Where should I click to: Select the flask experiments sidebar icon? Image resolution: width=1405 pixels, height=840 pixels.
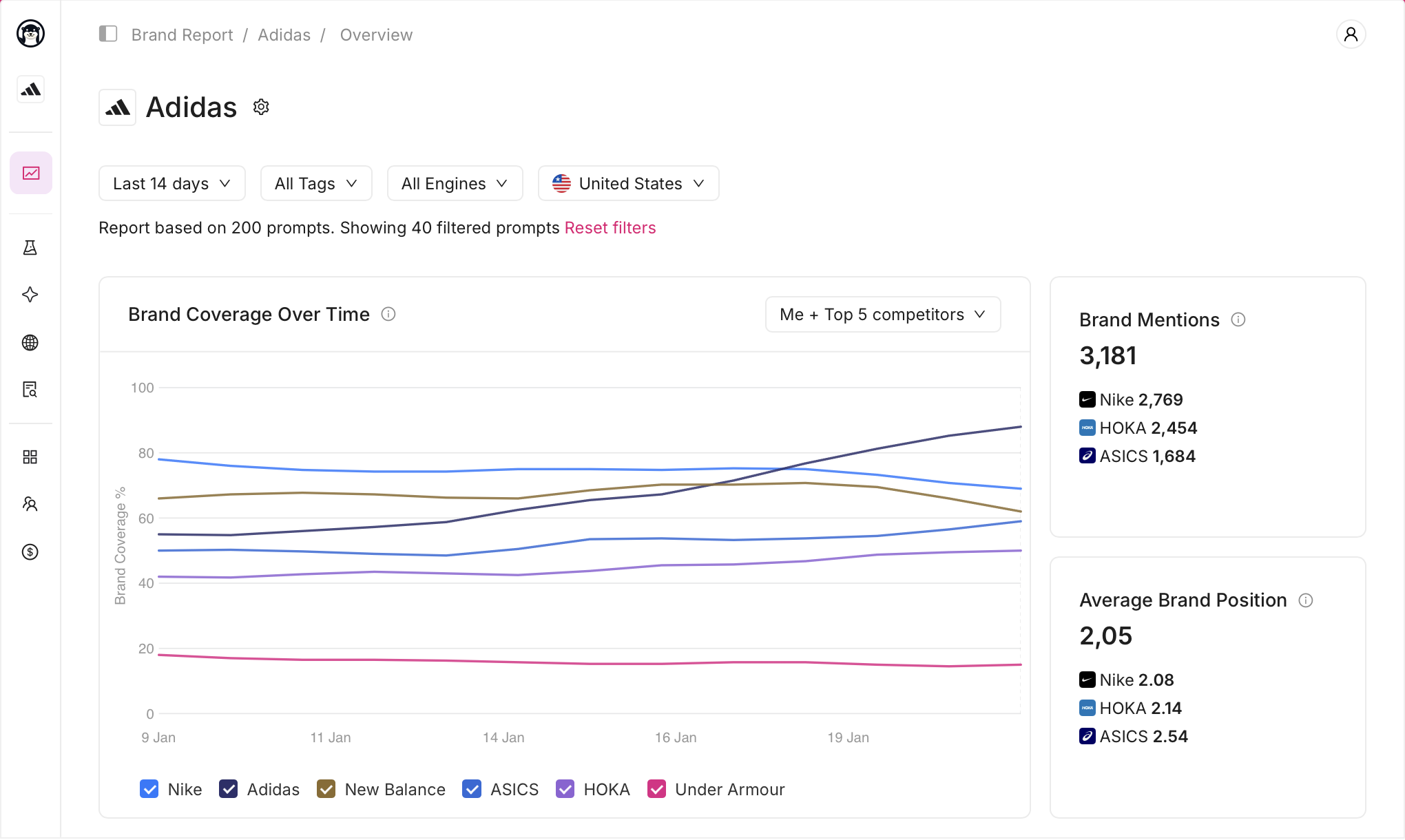coord(30,248)
